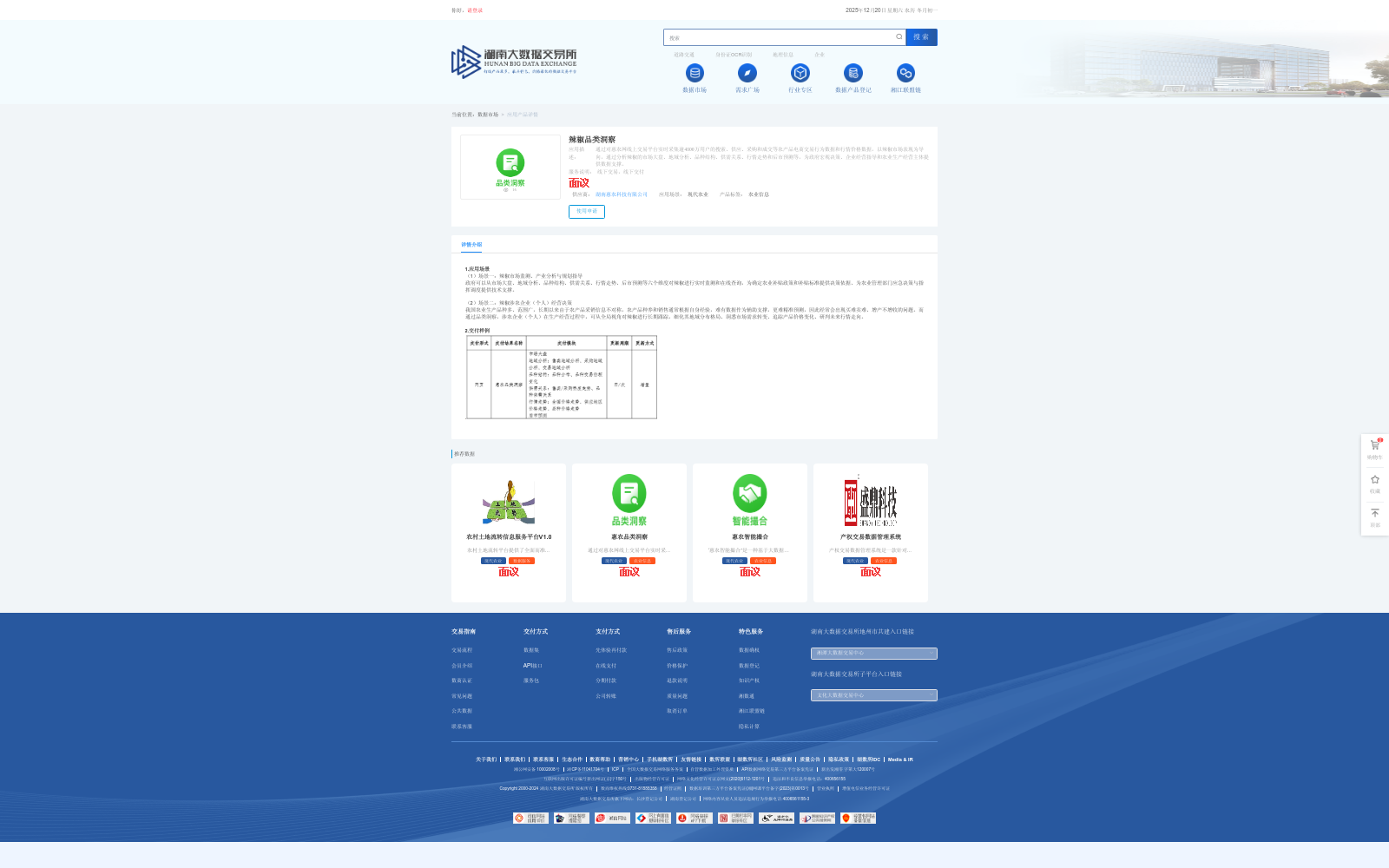Click the 联系客服 link in 交易指南 column

[462, 727]
